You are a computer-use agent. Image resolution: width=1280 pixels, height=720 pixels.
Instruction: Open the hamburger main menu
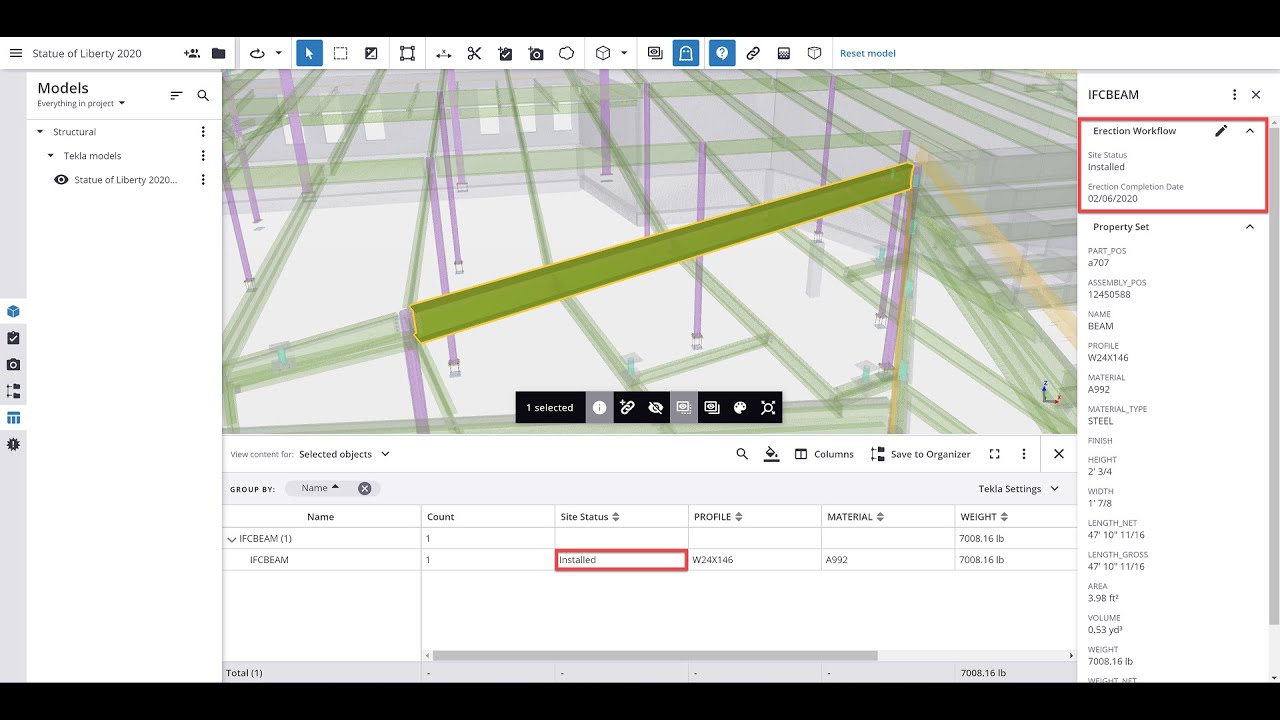click(15, 53)
